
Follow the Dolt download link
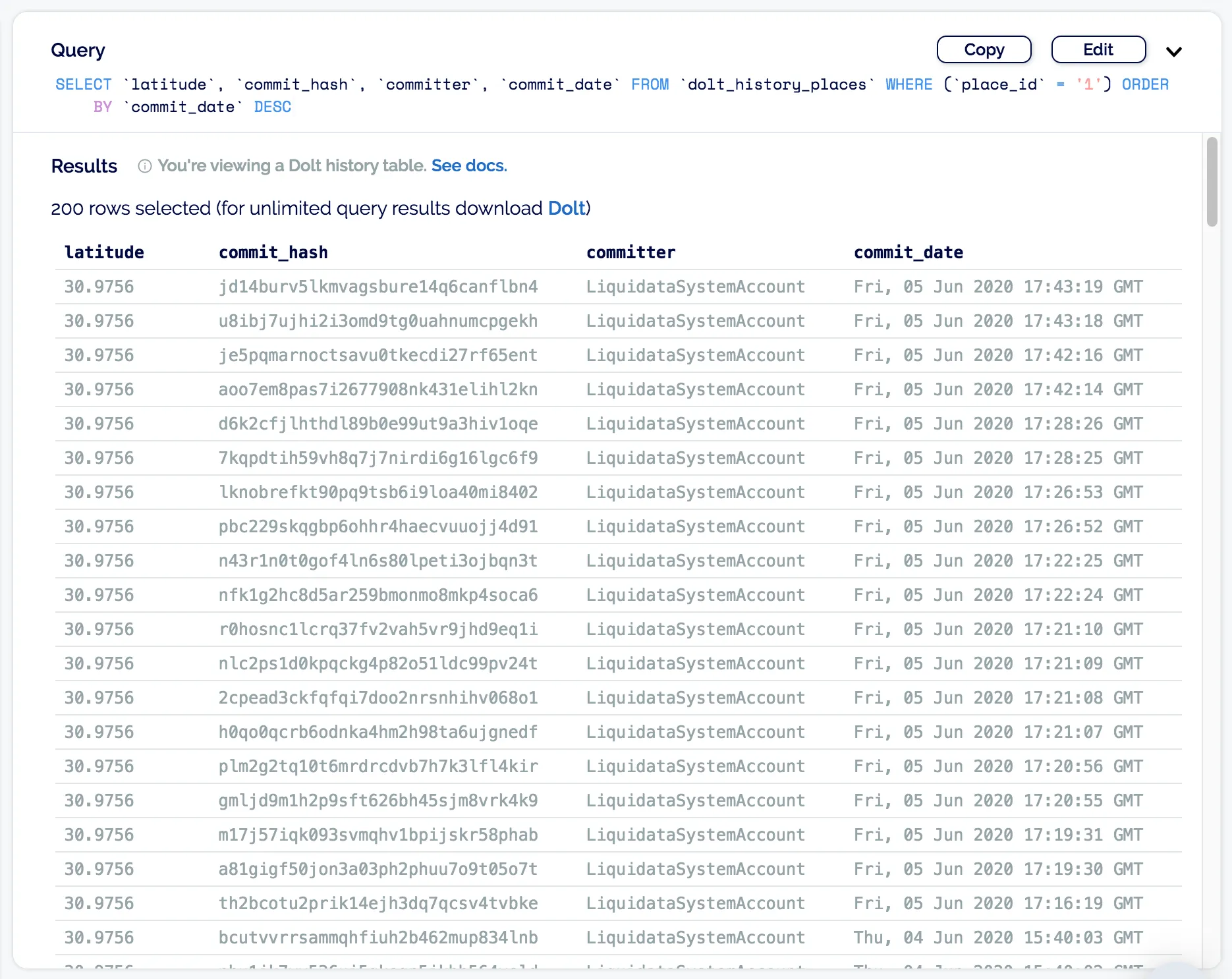click(x=566, y=209)
